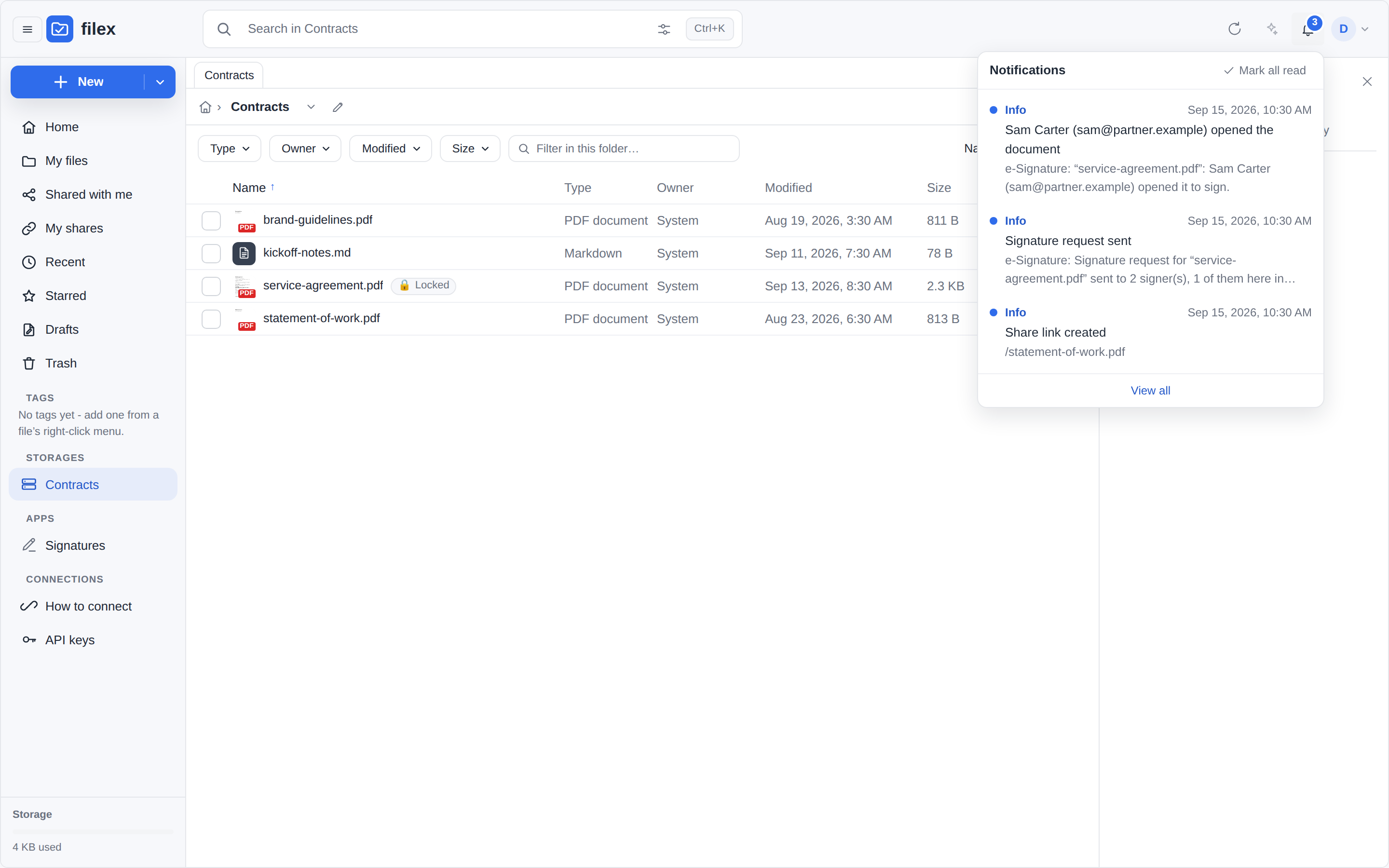The height and width of the screenshot is (868, 1389).
Task: Tick the service-agreement.pdf checkbox
Action: click(x=211, y=286)
